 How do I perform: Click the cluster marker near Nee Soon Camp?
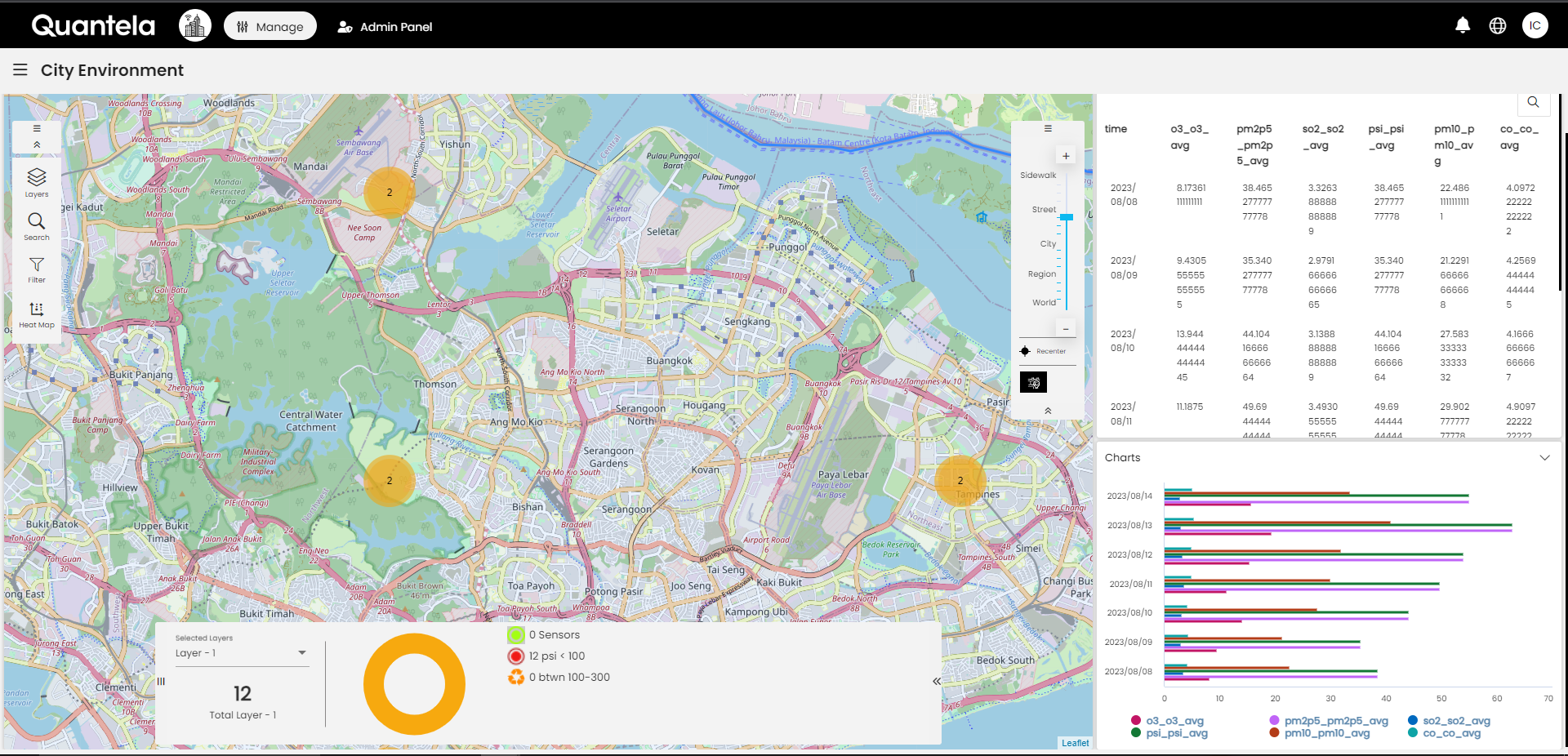click(x=390, y=193)
